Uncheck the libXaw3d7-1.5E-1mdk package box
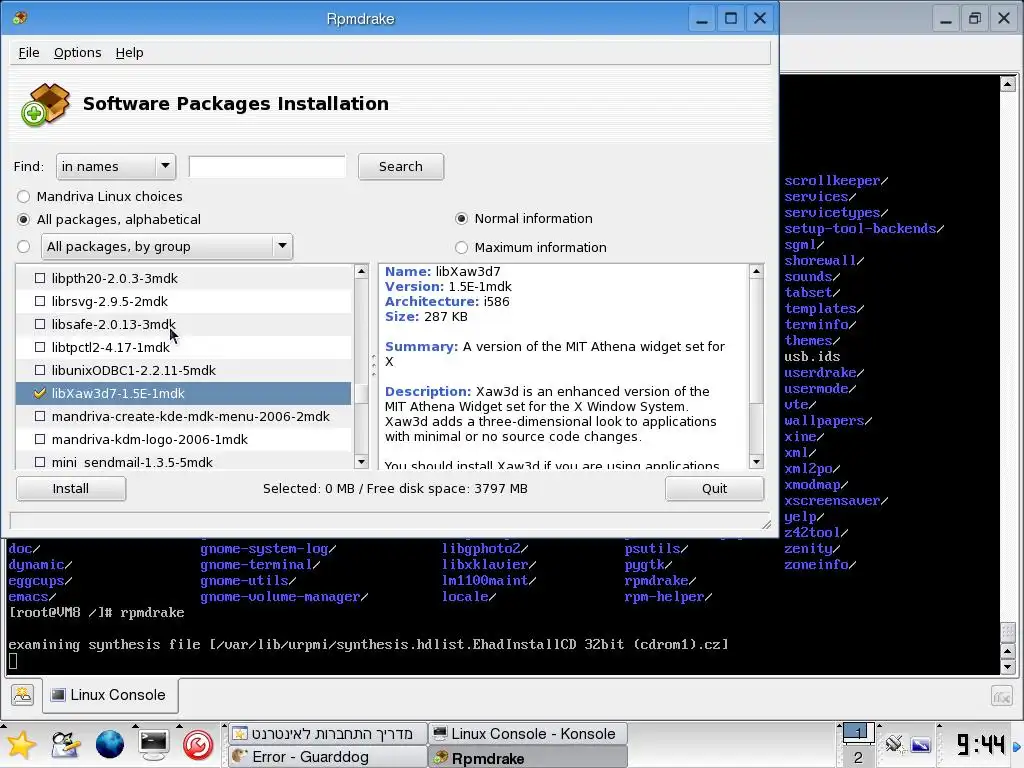The image size is (1024, 768). (x=40, y=393)
